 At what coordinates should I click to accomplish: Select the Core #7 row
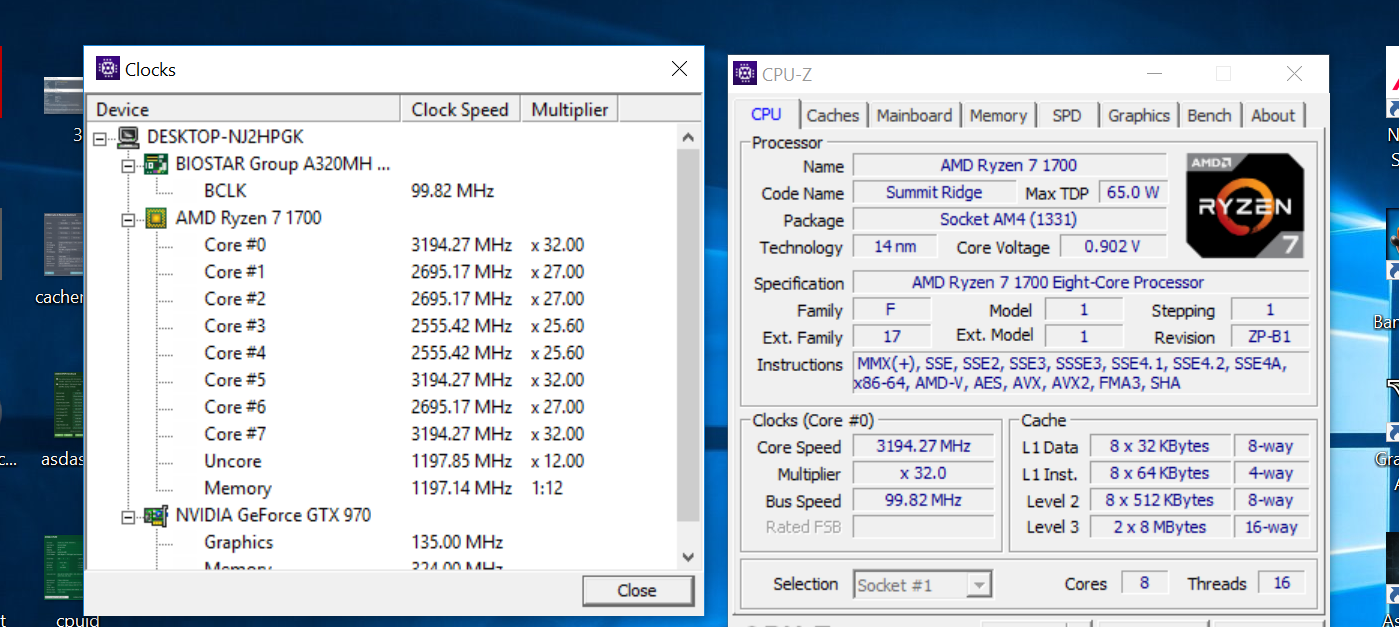tap(235, 434)
